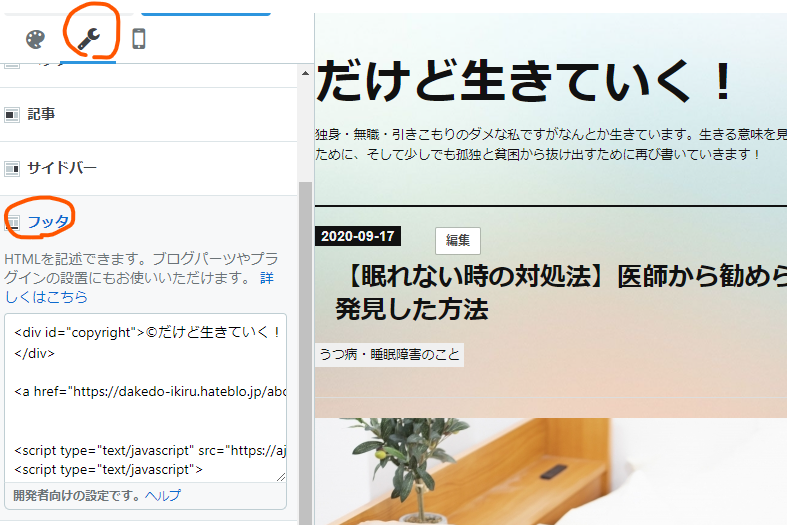Open the ヘルプ link under footer code
Image resolution: width=787 pixels, height=525 pixels.
[163, 495]
